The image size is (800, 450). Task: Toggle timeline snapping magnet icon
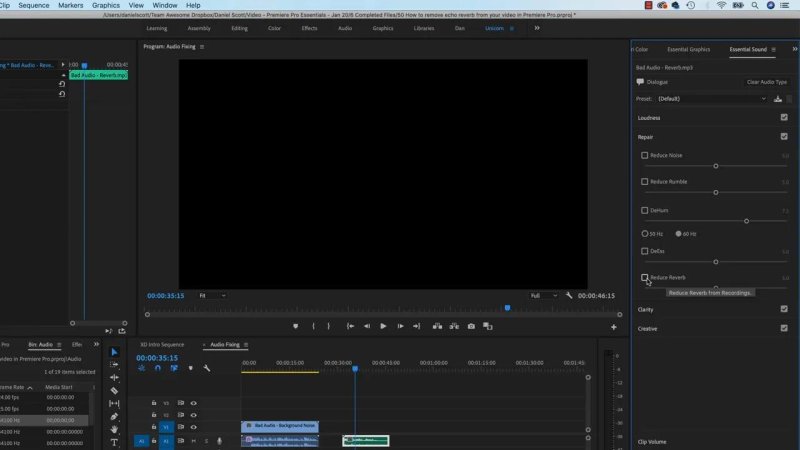158,368
